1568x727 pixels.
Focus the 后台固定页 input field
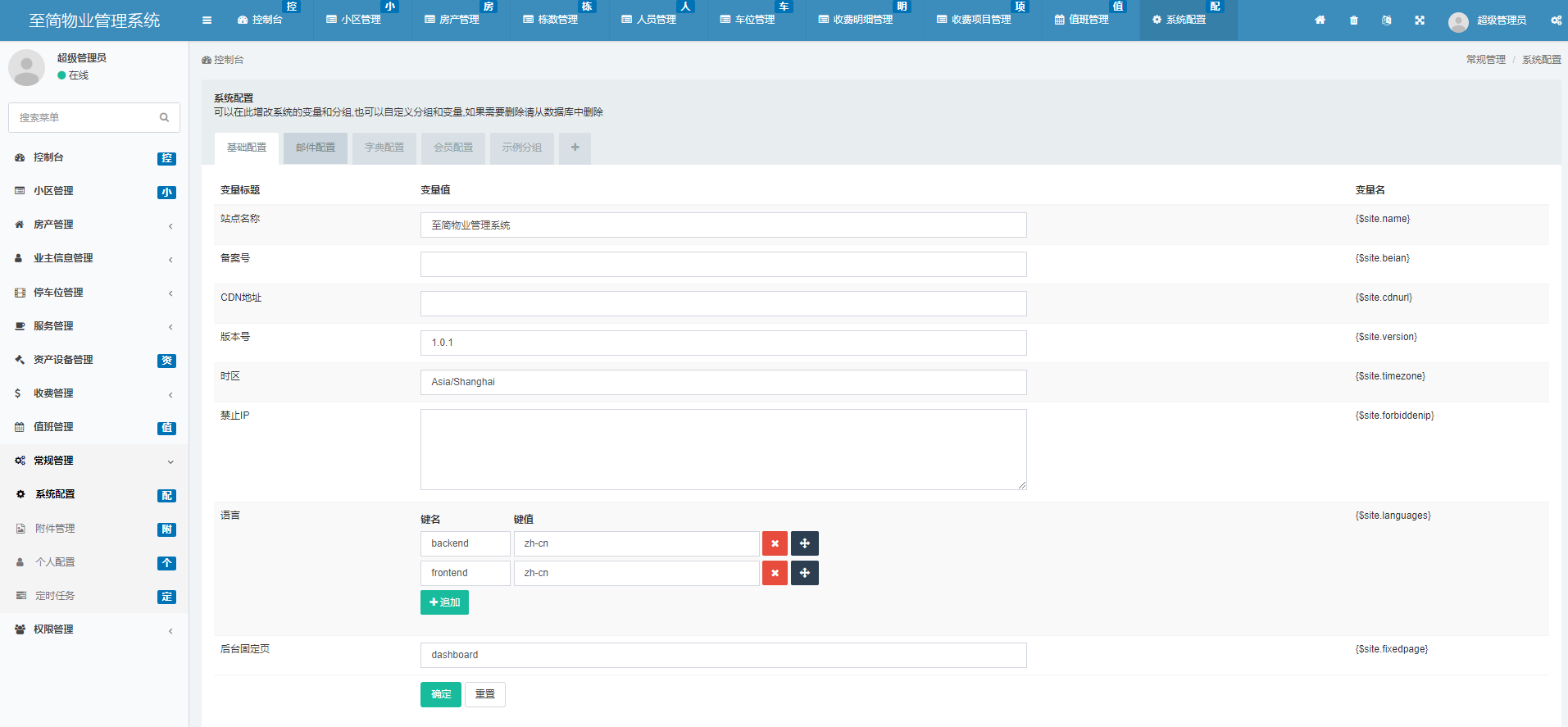723,656
